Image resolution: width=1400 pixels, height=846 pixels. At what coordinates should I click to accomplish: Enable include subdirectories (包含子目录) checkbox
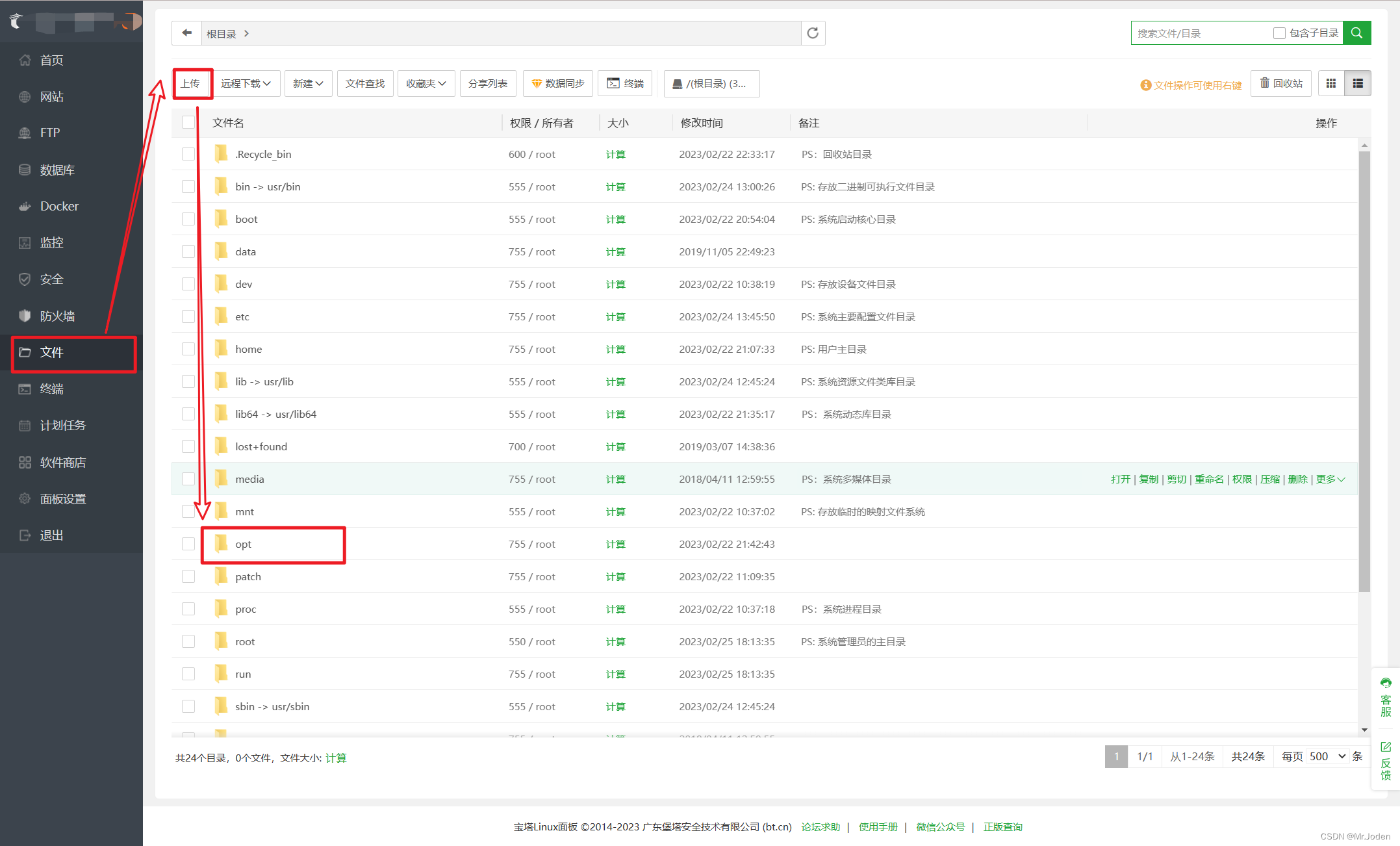pos(1279,33)
